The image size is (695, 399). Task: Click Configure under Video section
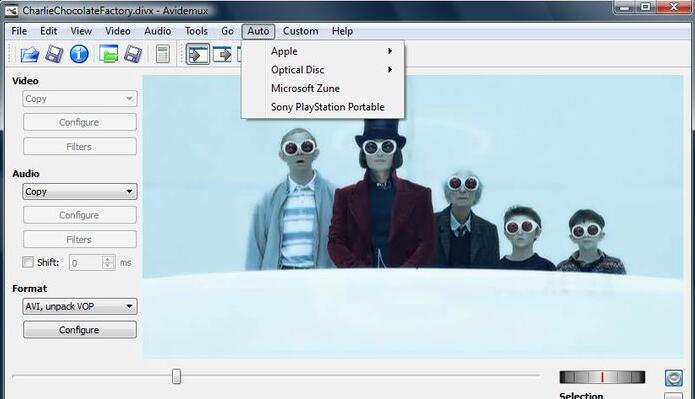click(80, 122)
